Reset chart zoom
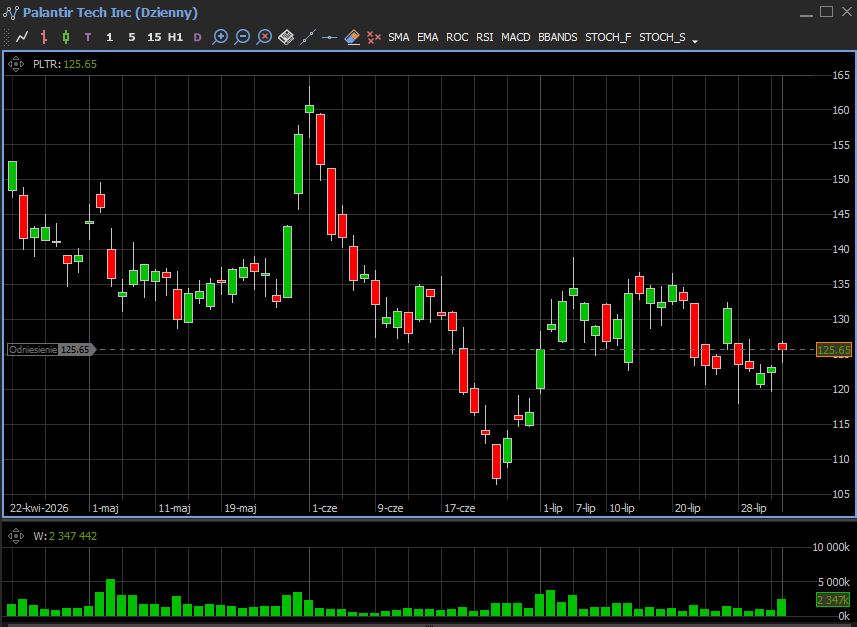 click(x=265, y=37)
